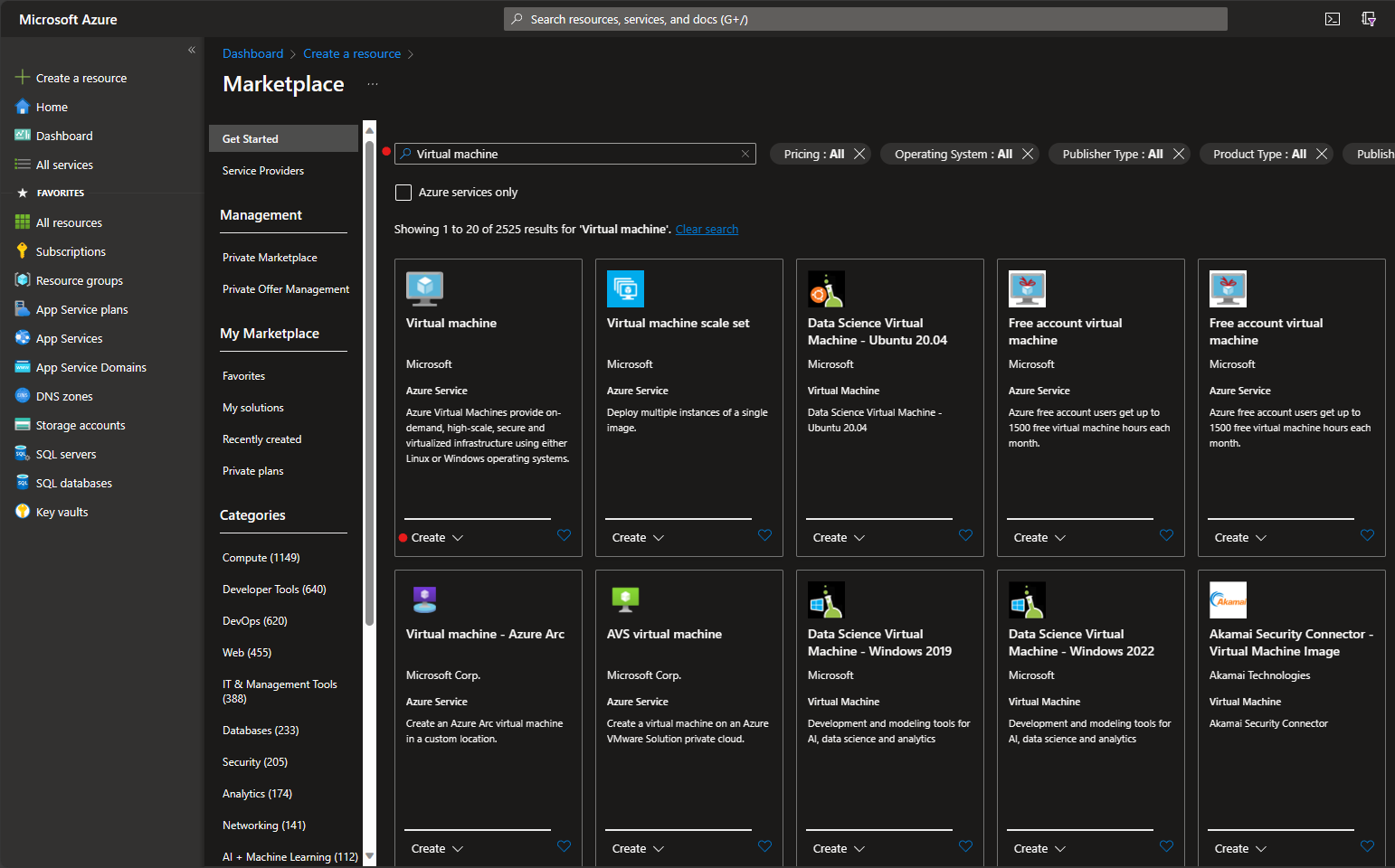Image resolution: width=1395 pixels, height=868 pixels.
Task: Open the Akamai Security Connector logo
Action: [1229, 600]
